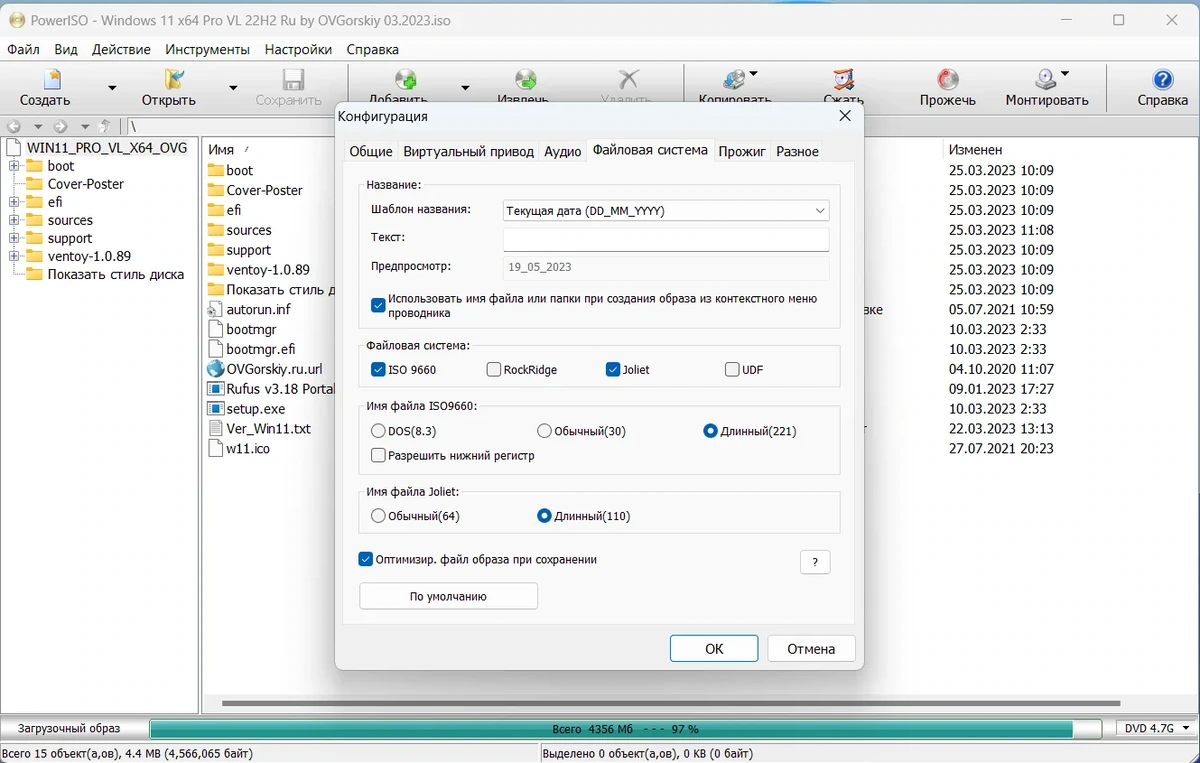Select the autorun.inf file icon
The height and width of the screenshot is (763, 1200).
215,309
